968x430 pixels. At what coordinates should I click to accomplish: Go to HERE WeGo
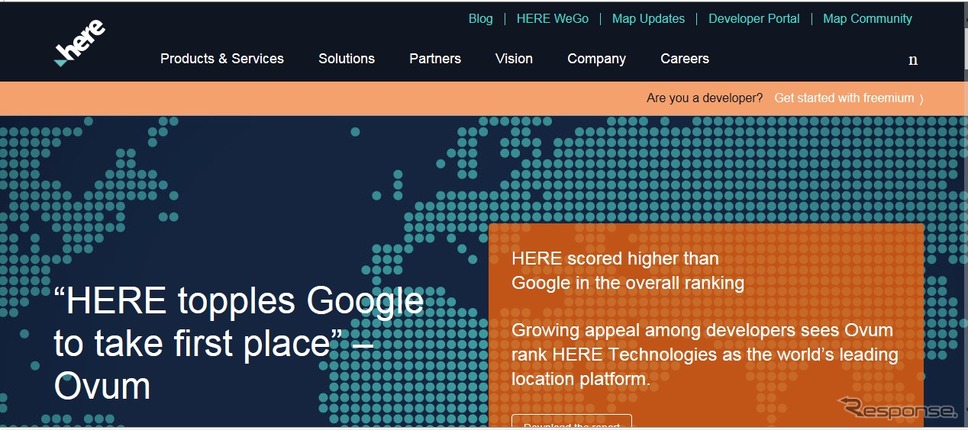point(553,19)
